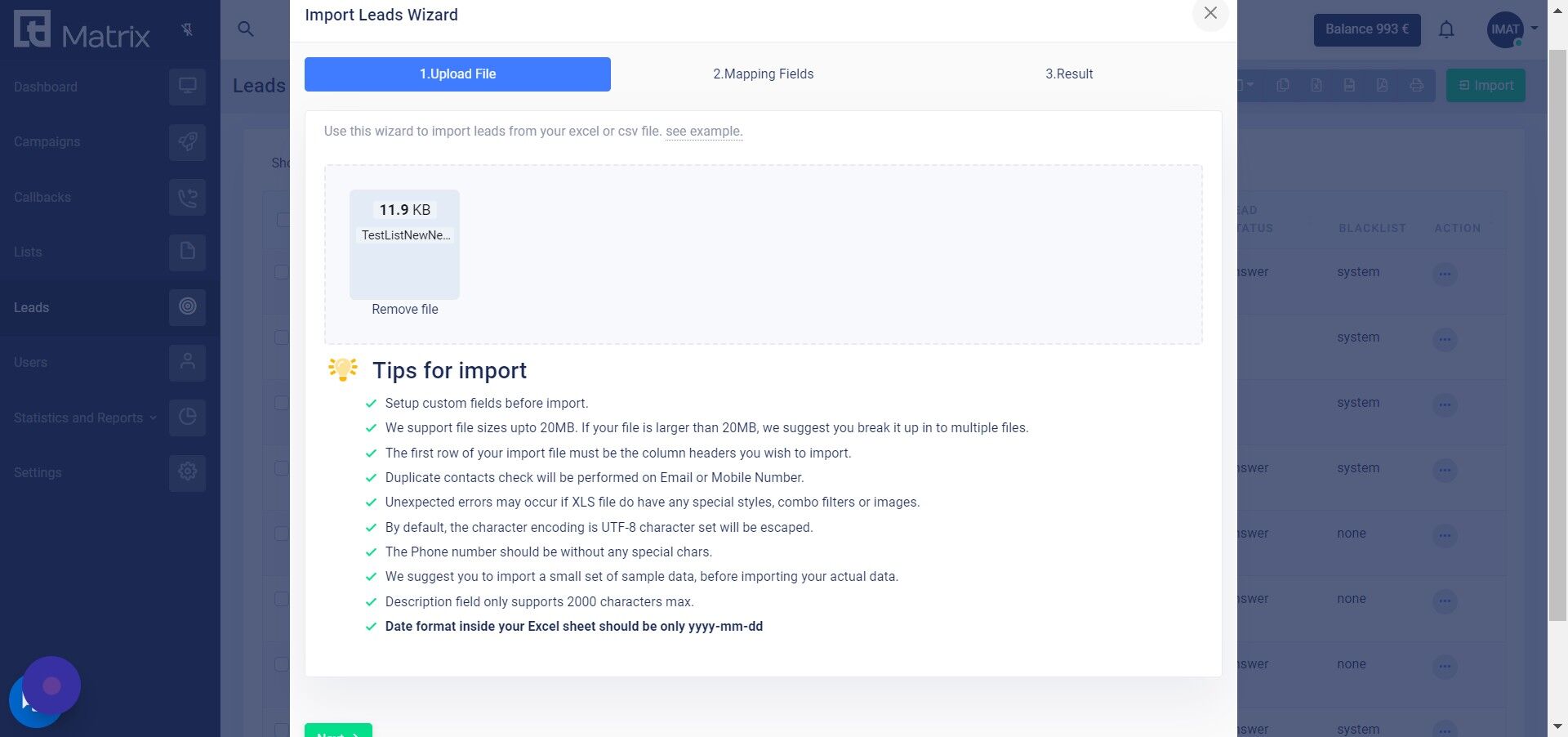
Task: Open the see example link
Action: coord(703,132)
